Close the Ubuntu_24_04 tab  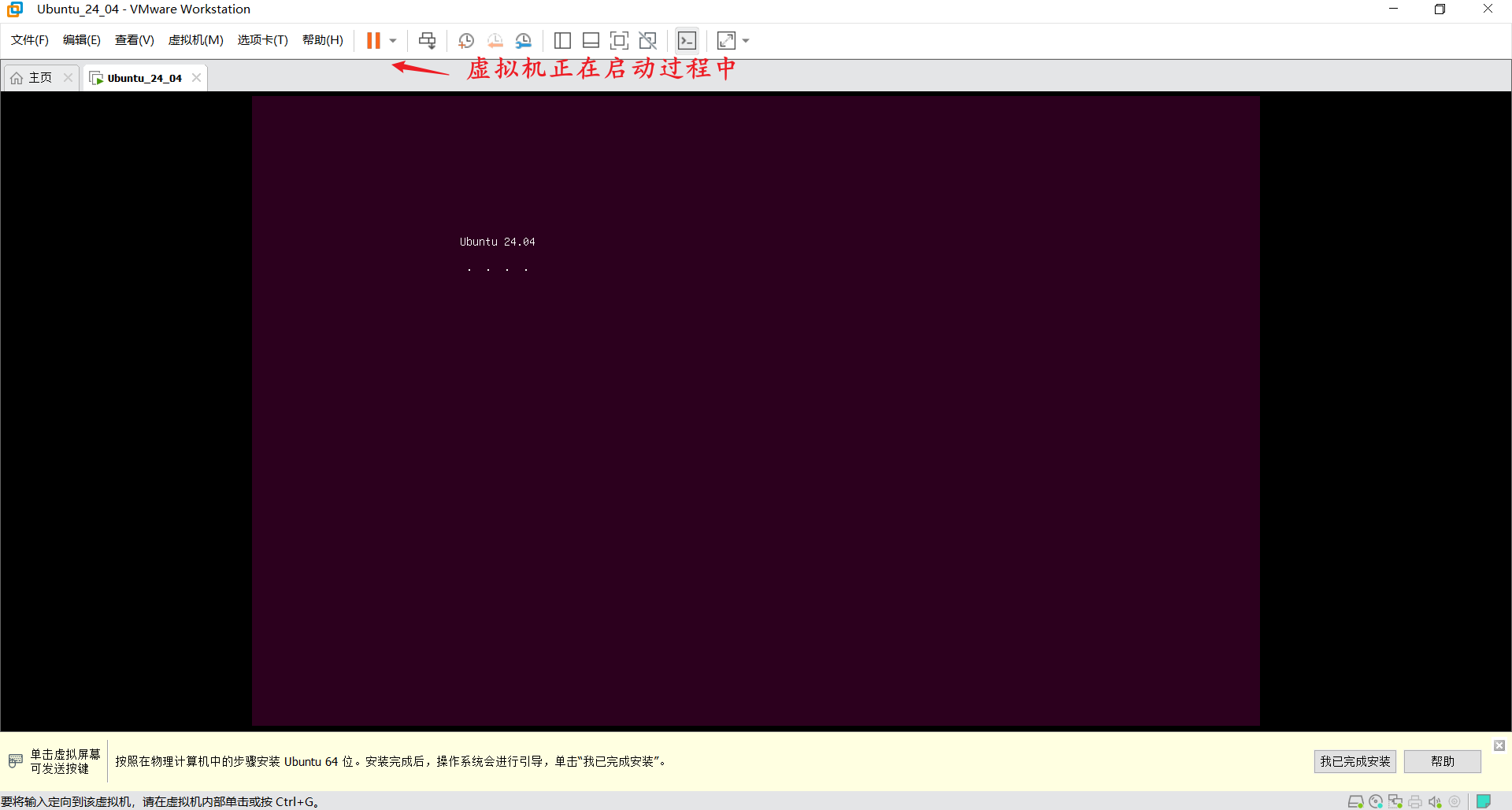(196, 77)
